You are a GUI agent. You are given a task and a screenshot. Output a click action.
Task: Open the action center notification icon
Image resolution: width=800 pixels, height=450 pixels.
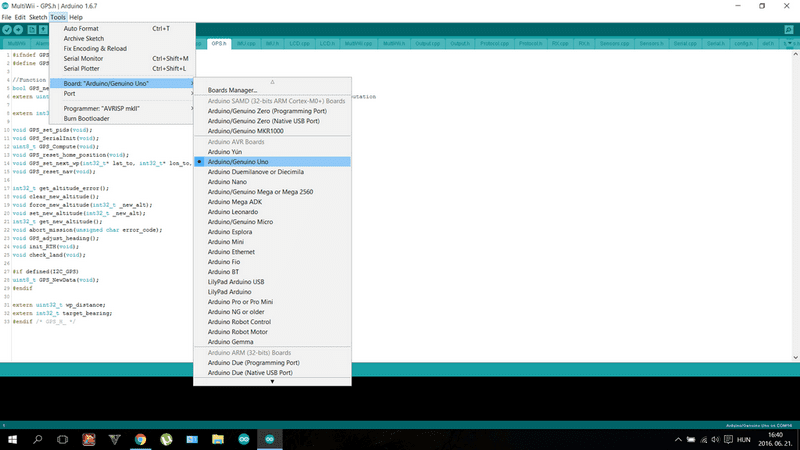[728, 440]
